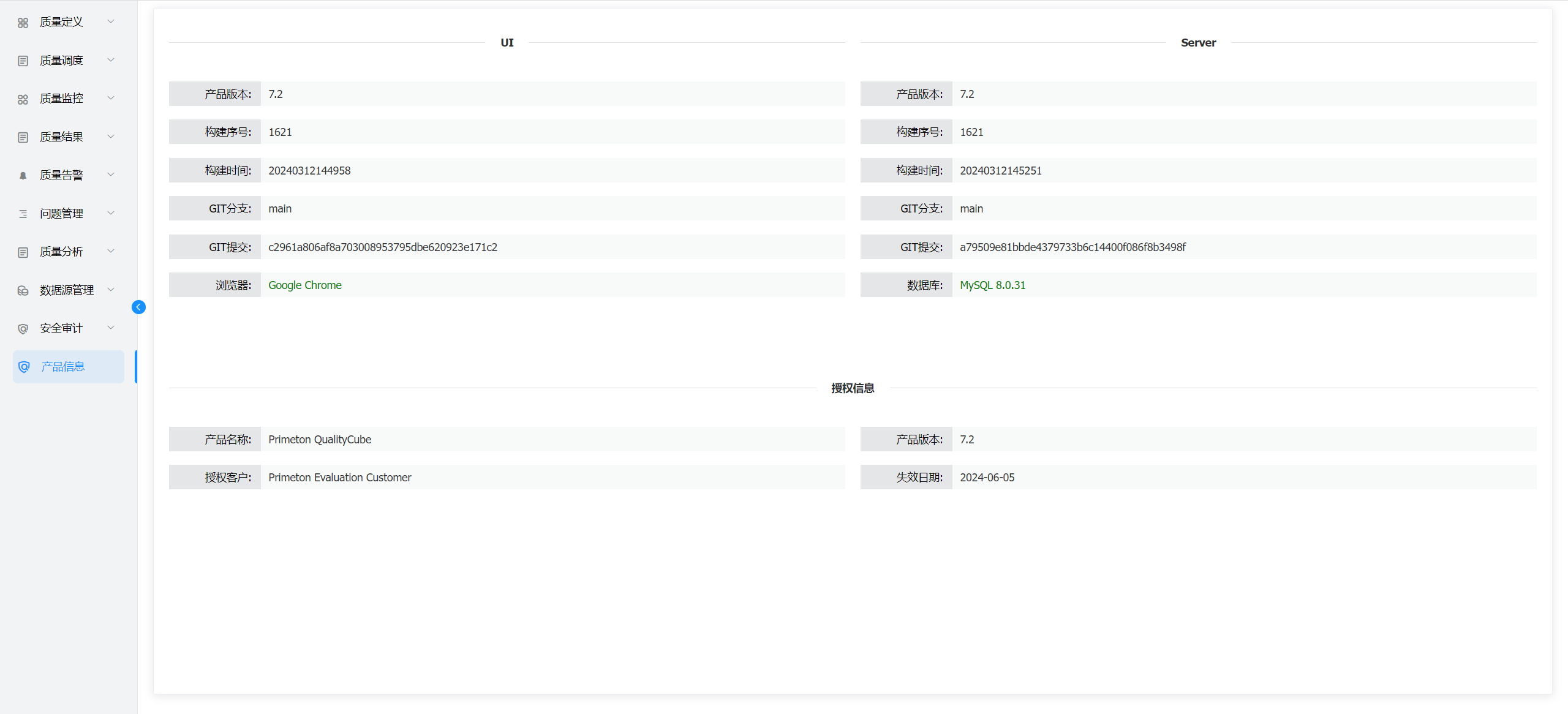Viewport: 1568px width, 714px height.
Task: Expand the 安全审计 chevron arrow
Action: coord(111,328)
